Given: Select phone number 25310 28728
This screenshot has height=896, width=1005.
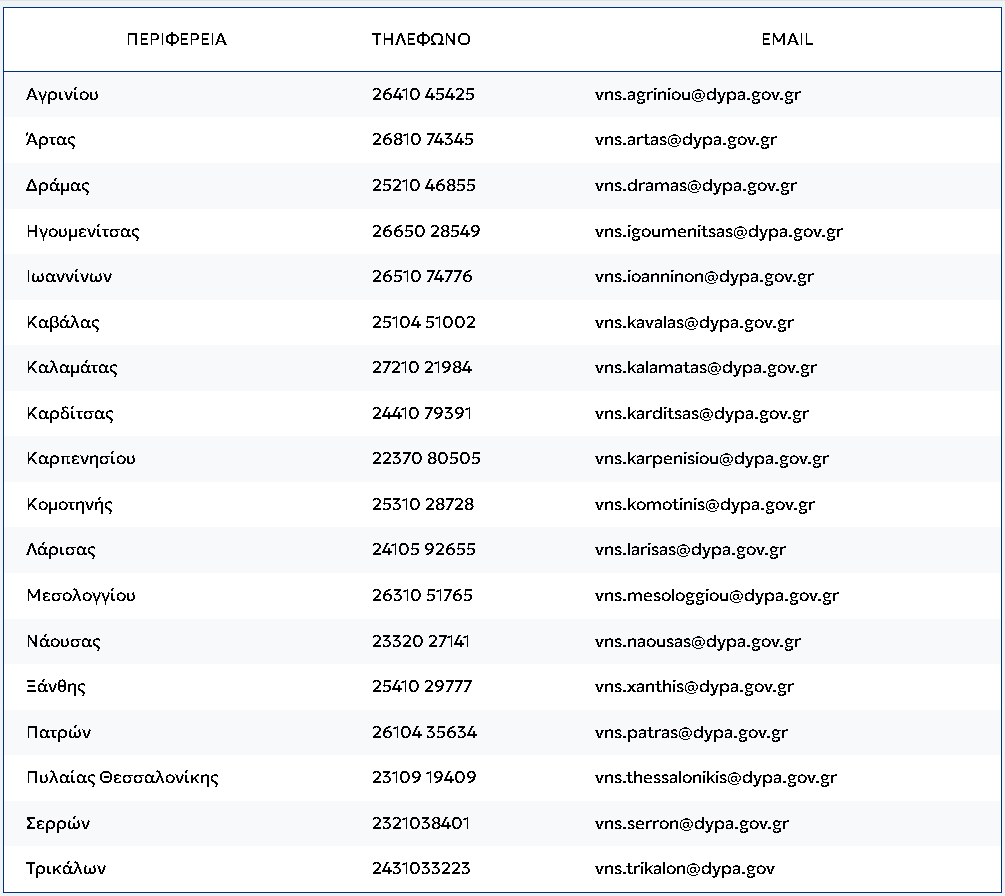Looking at the screenshot, I should [423, 504].
